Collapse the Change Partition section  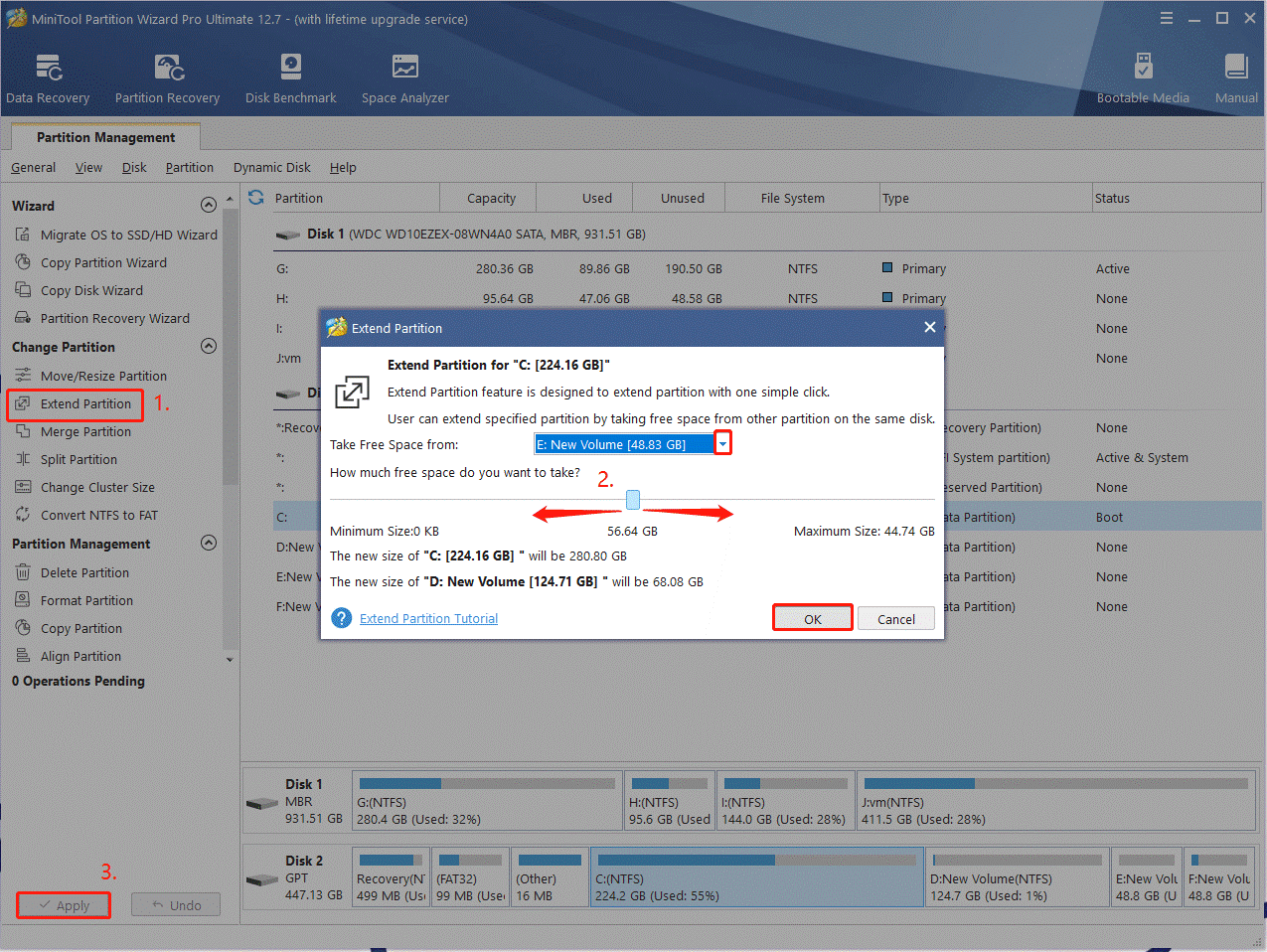209,346
